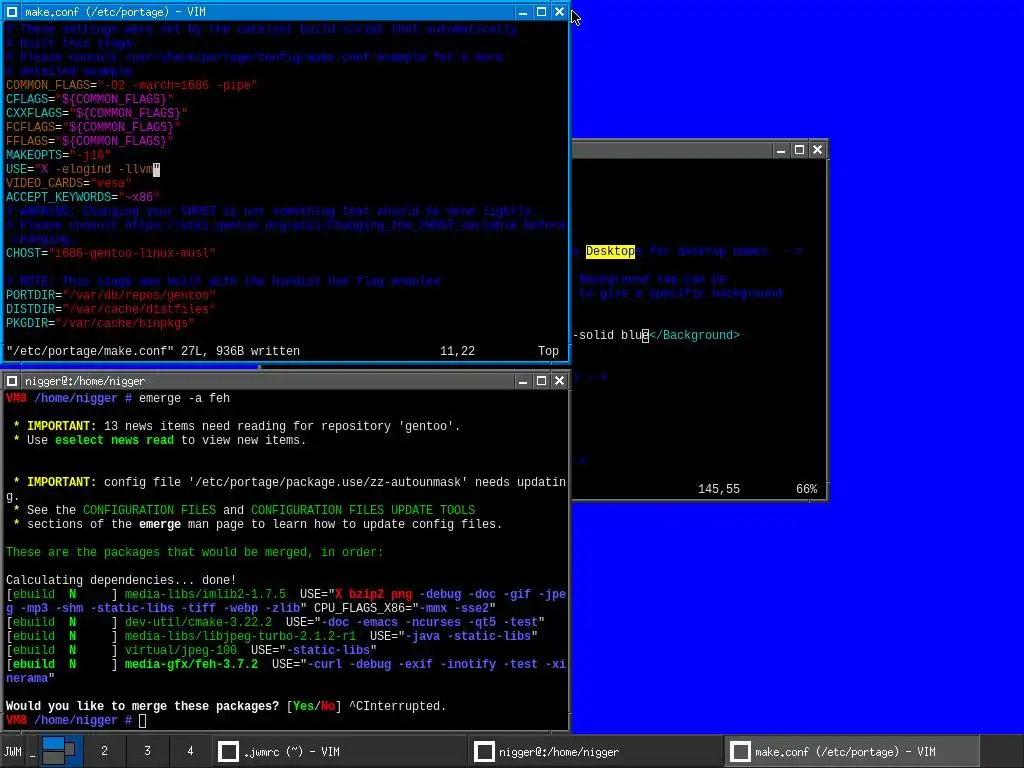Click the </Background> closing tag
The width and height of the screenshot is (1024, 768).
695,335
